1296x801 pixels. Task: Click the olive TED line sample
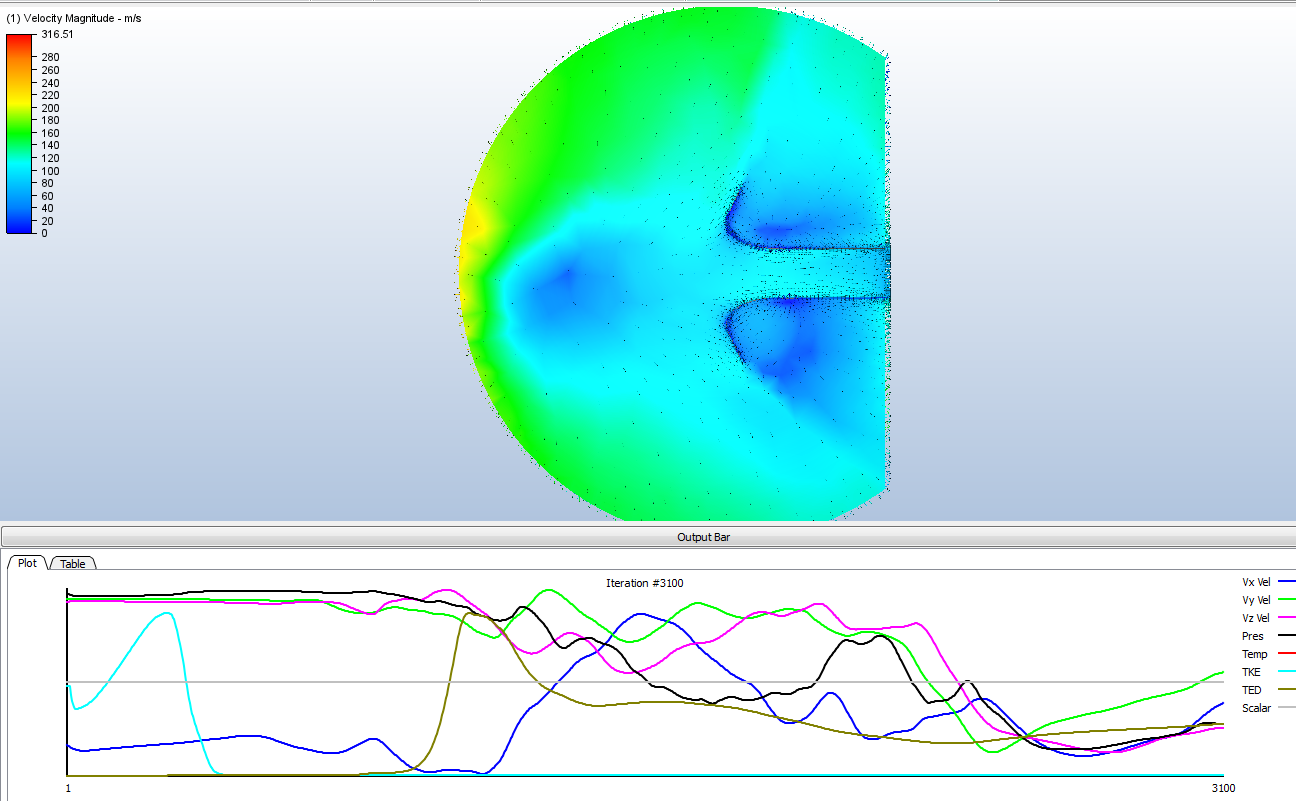point(1287,689)
